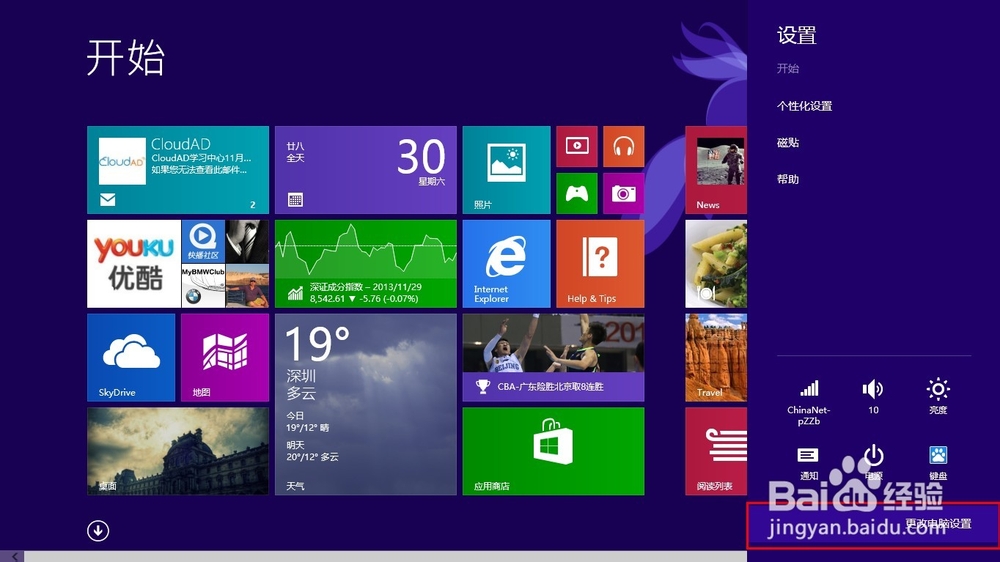
Task: Launch the Music headphones tile
Action: 624,146
